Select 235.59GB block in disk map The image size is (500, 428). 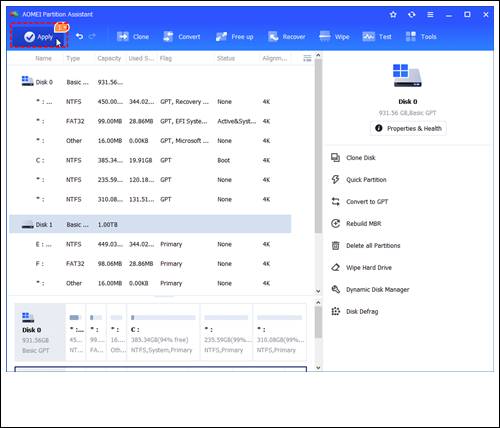tap(226, 332)
